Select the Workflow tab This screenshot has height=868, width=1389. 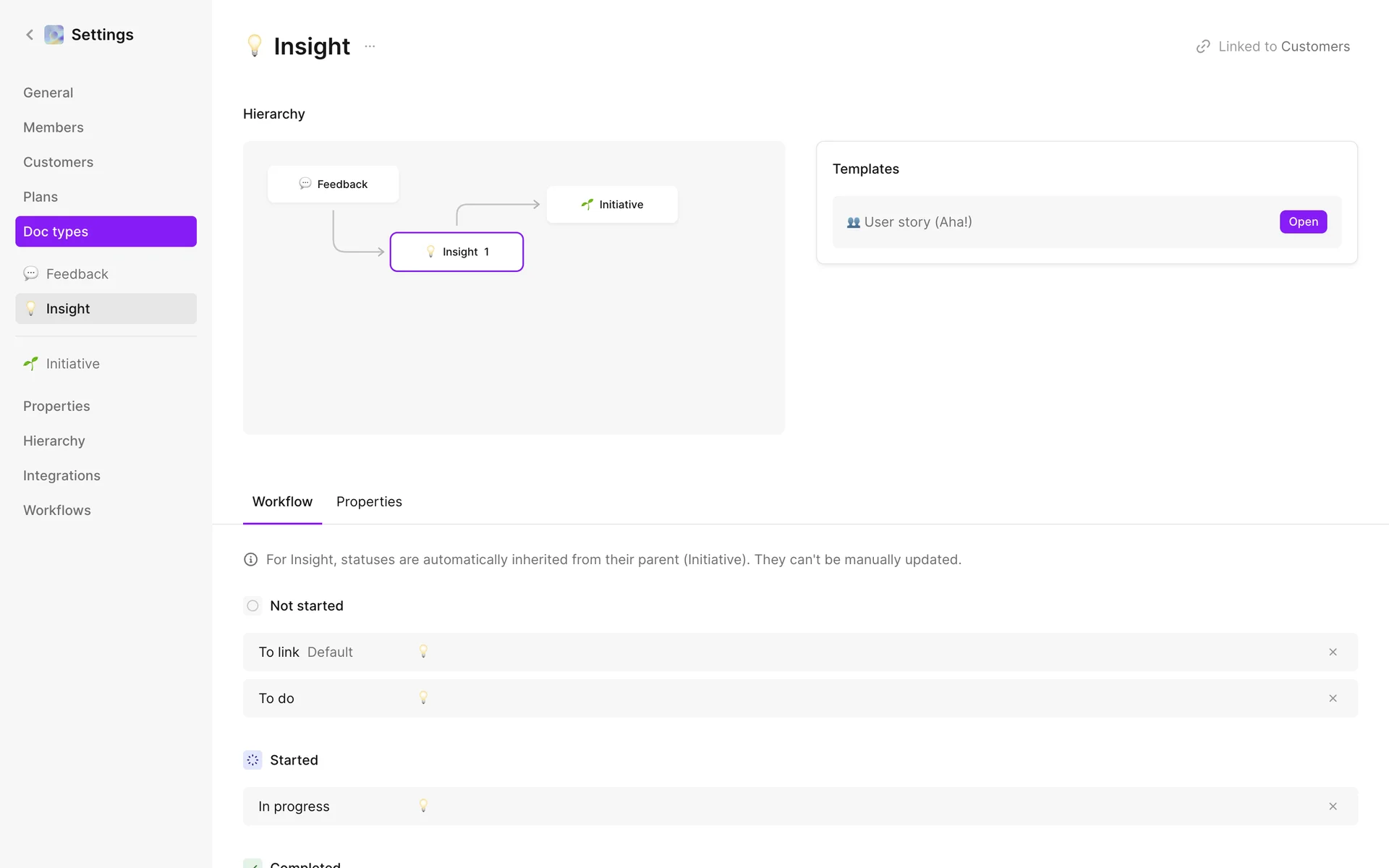coord(282,501)
